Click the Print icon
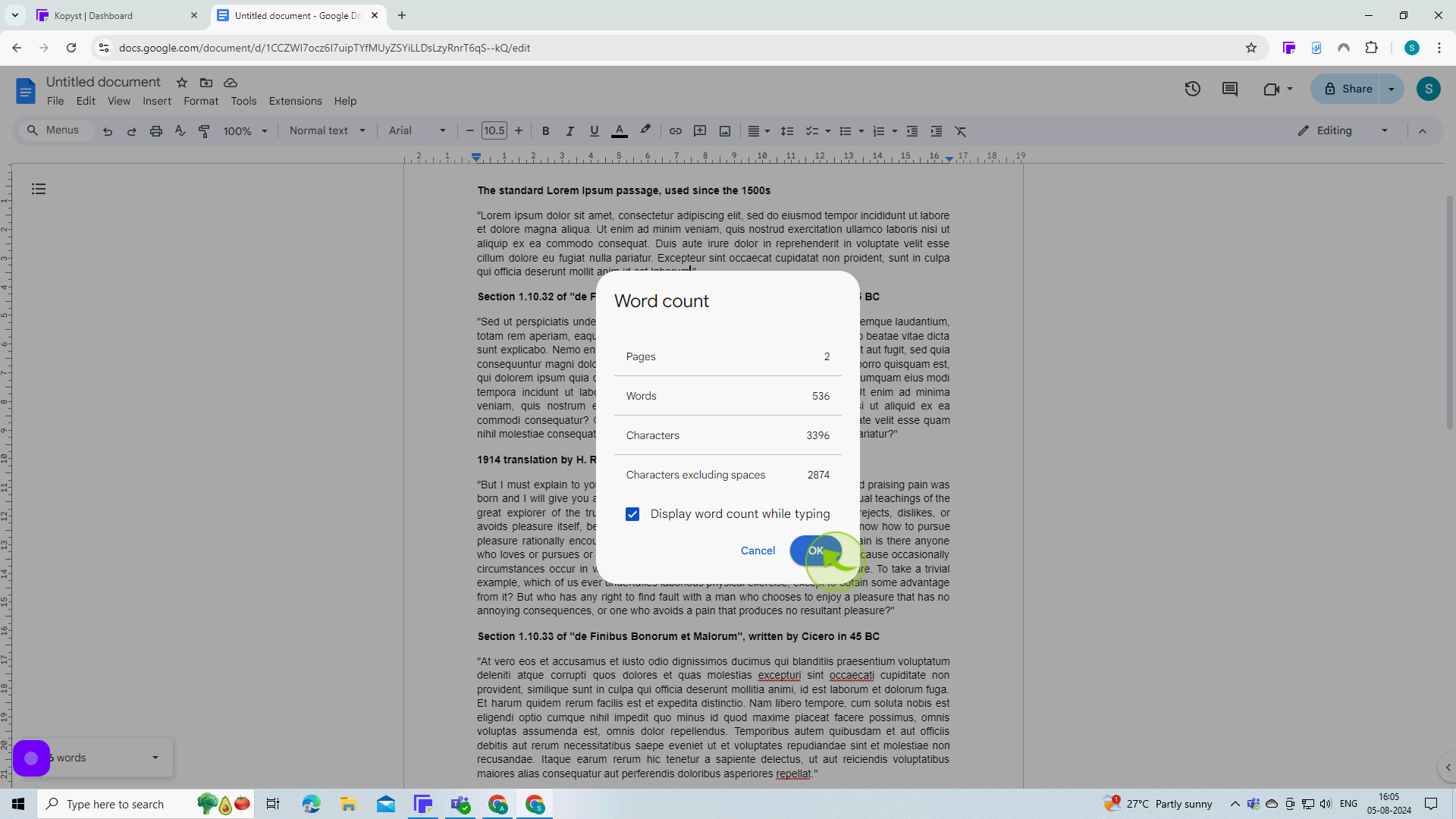Screen dimensions: 1456x819 (156, 131)
